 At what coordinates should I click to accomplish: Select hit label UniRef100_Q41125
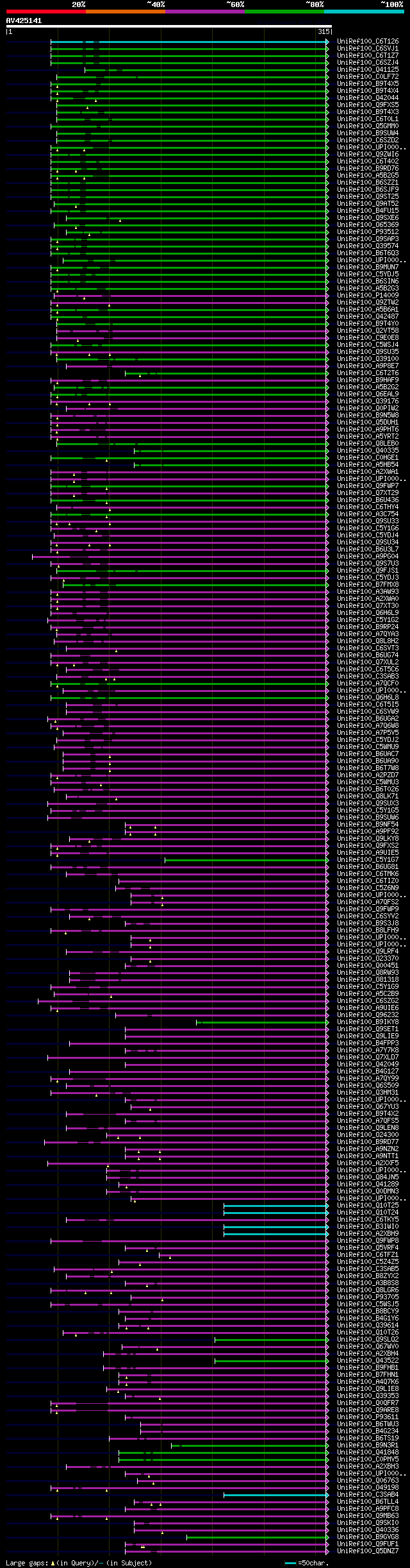[368, 70]
